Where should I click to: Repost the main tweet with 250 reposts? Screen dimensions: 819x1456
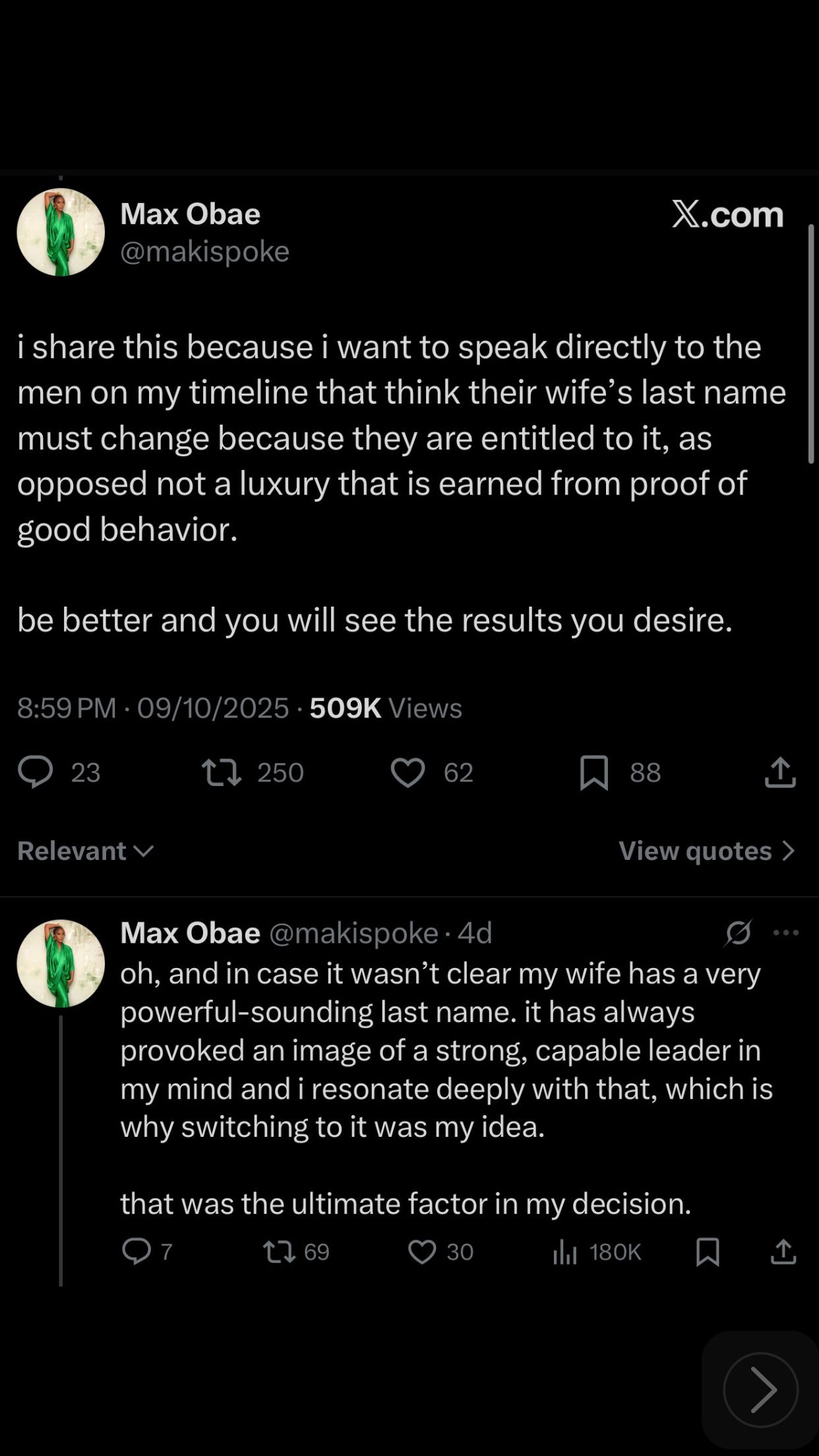coord(222,772)
